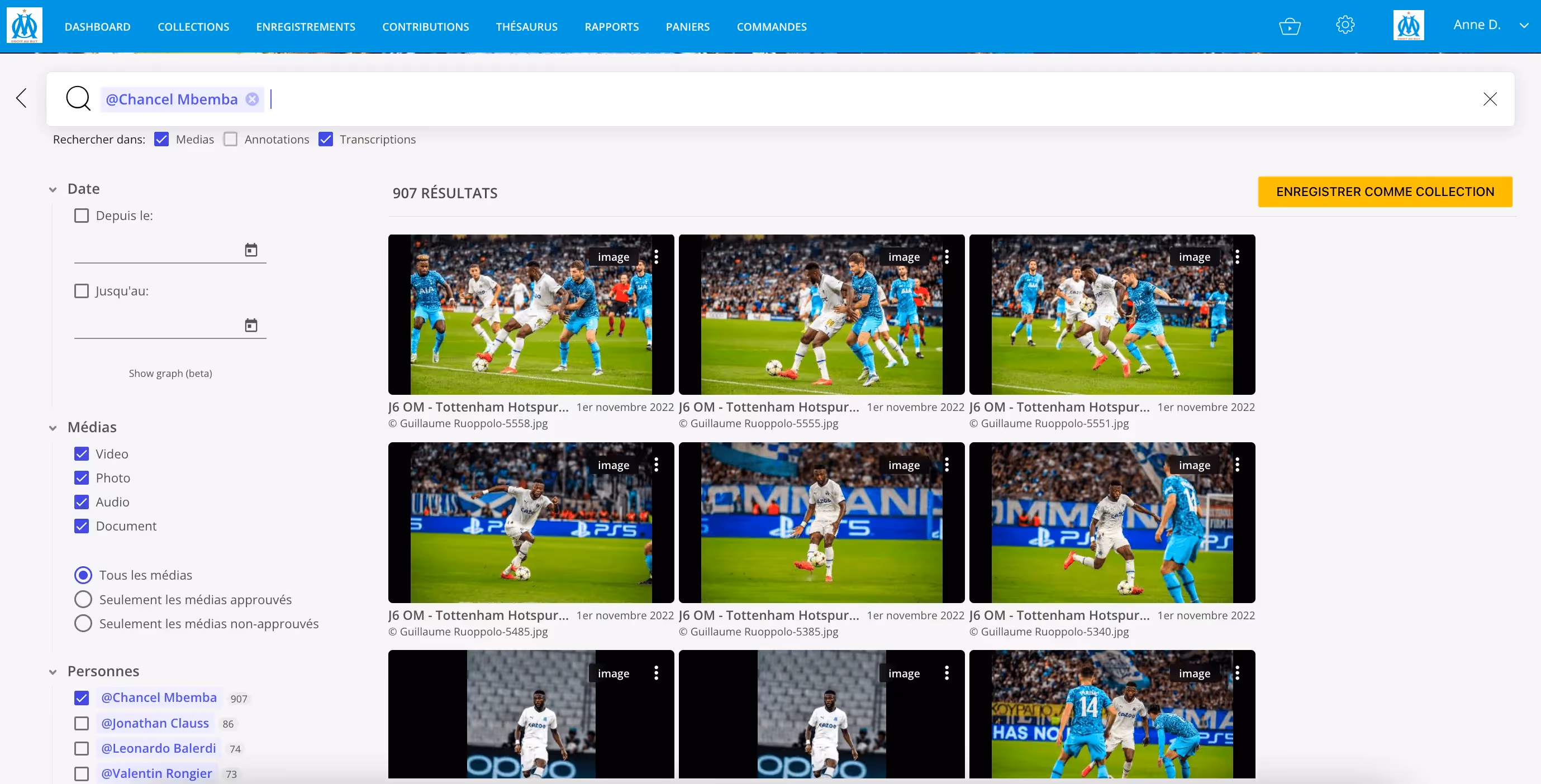This screenshot has width=1541, height=784.
Task: Clear search with the X icon
Action: 1490,99
